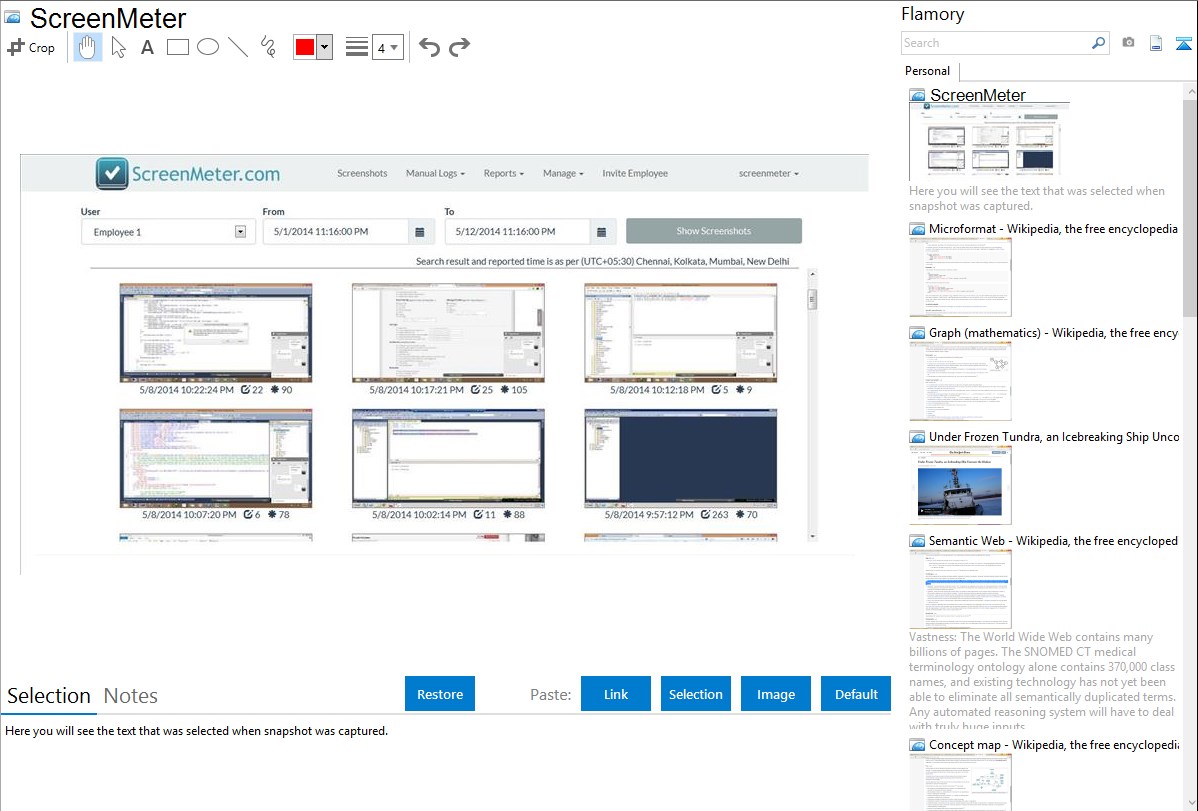Open the screenmeter account dropdown
The width and height of the screenshot is (1198, 811).
769,174
